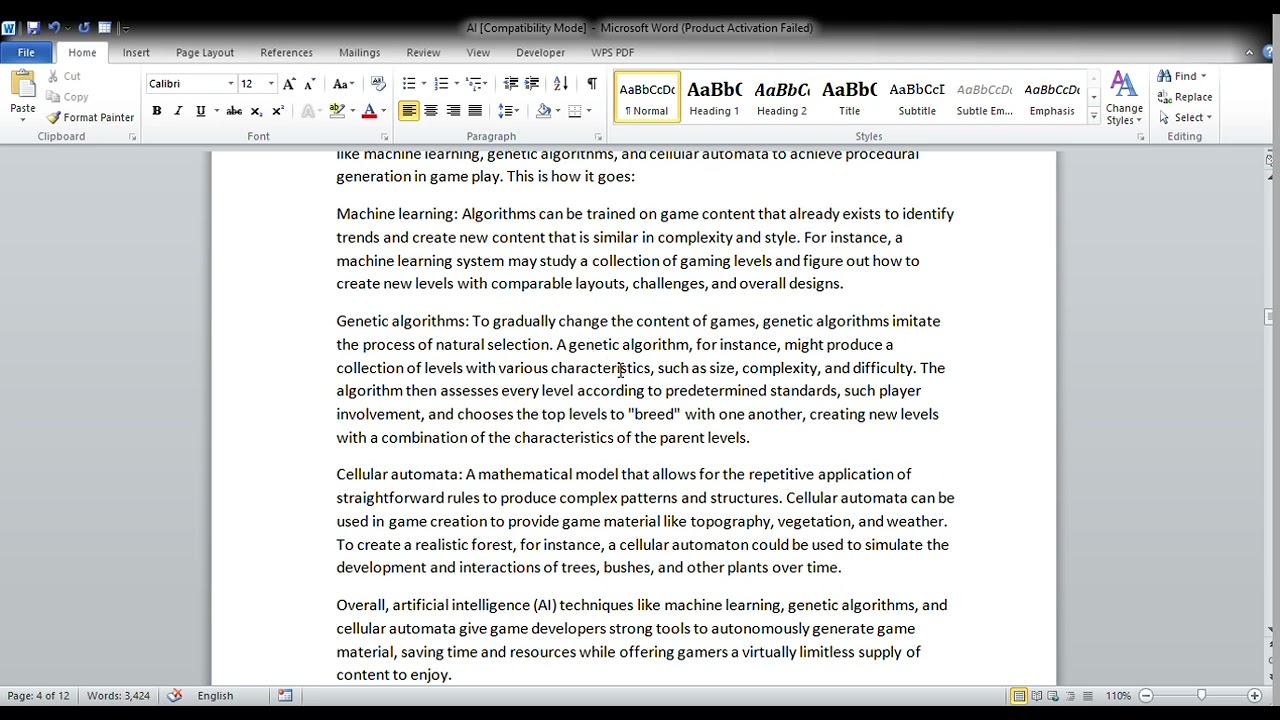This screenshot has height=720, width=1280.
Task: Apply the Subtitle style
Action: click(917, 97)
